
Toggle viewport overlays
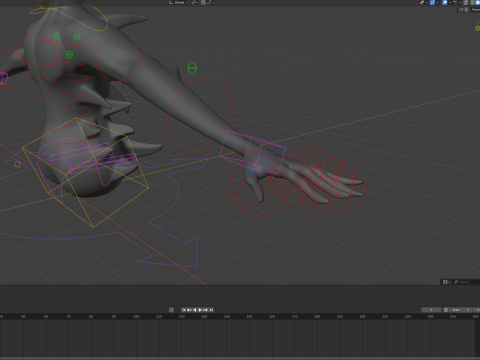[445, 2]
